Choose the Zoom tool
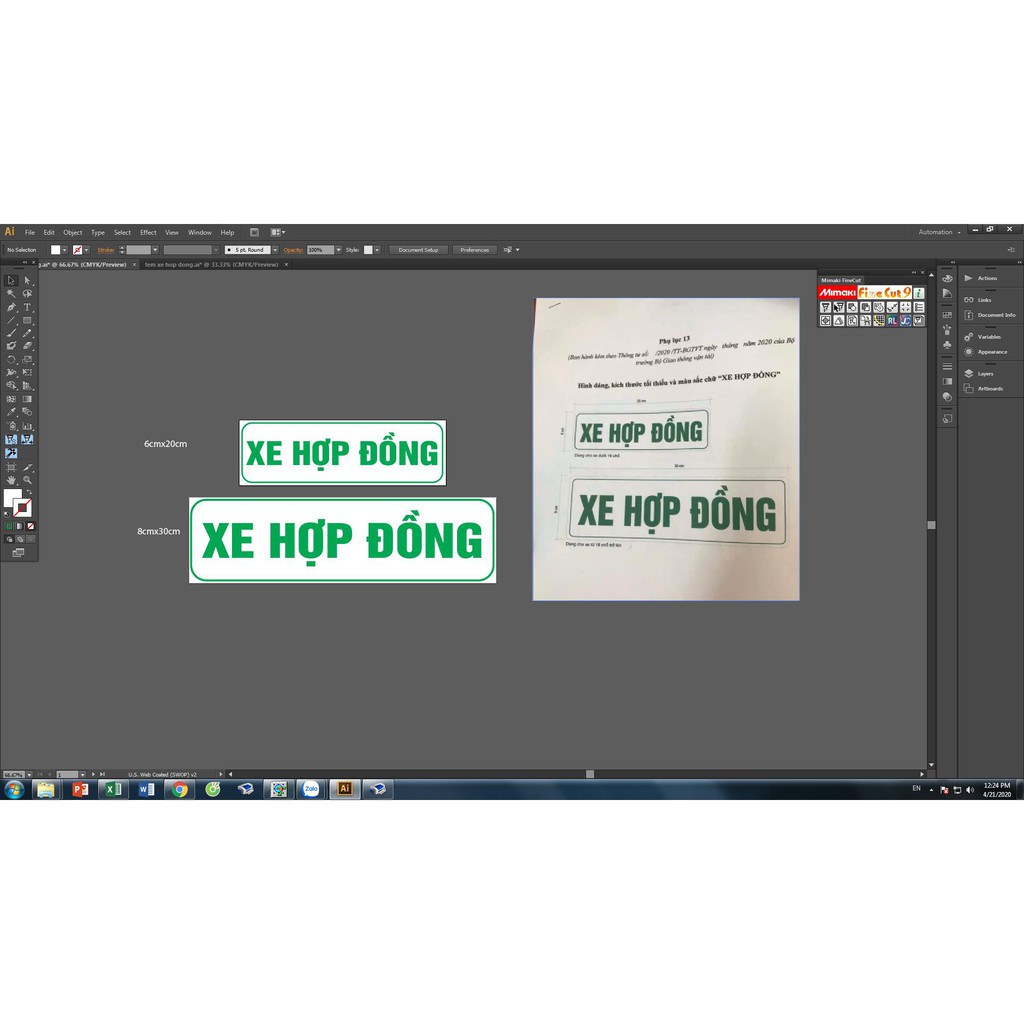Screen dimensions: 1024x1024 (27, 480)
